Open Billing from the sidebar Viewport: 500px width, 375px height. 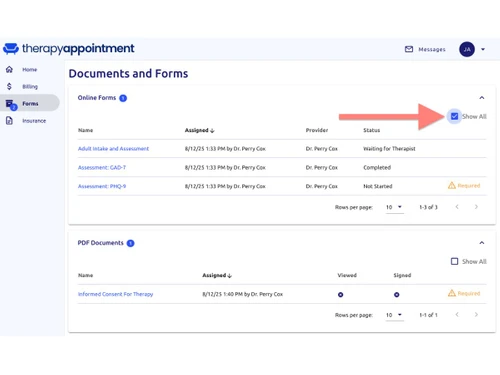(30, 87)
